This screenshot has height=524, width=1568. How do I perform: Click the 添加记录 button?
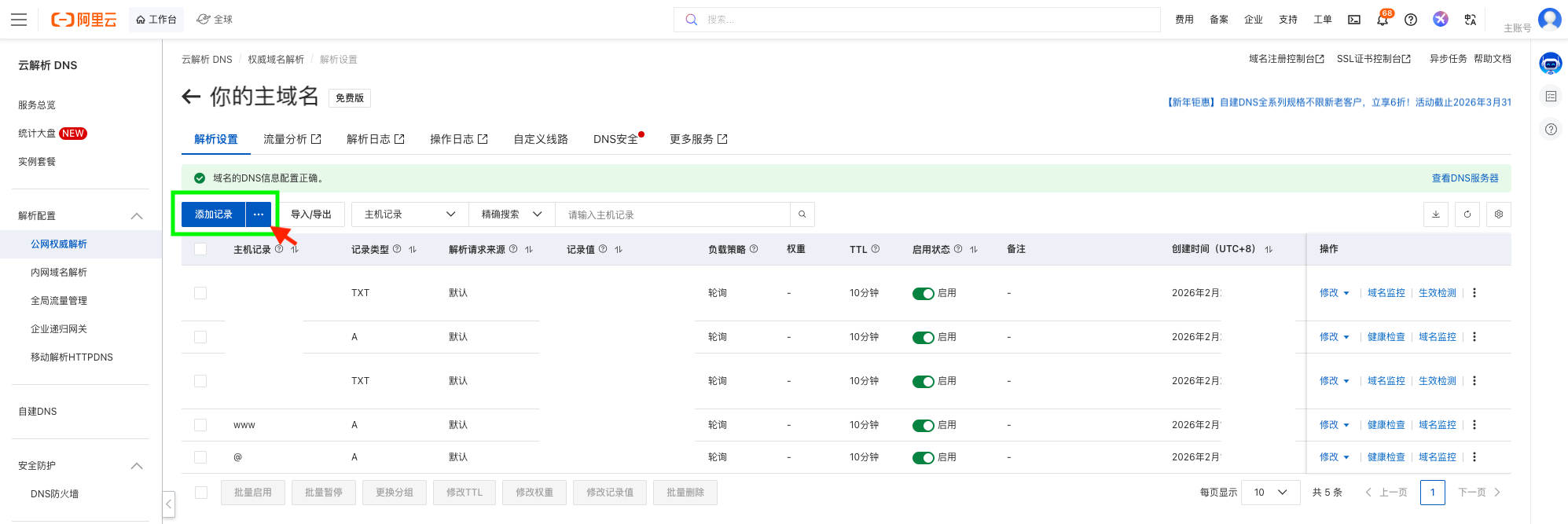click(x=214, y=214)
